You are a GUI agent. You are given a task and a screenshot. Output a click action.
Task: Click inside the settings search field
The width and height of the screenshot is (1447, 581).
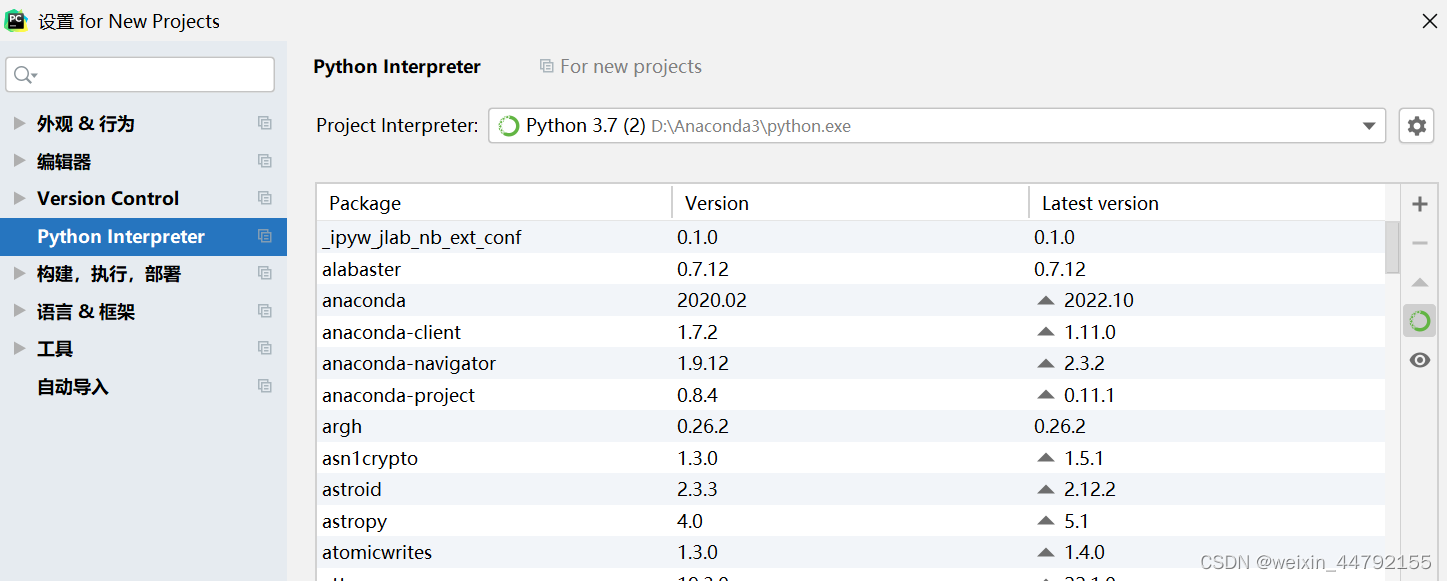pos(140,74)
